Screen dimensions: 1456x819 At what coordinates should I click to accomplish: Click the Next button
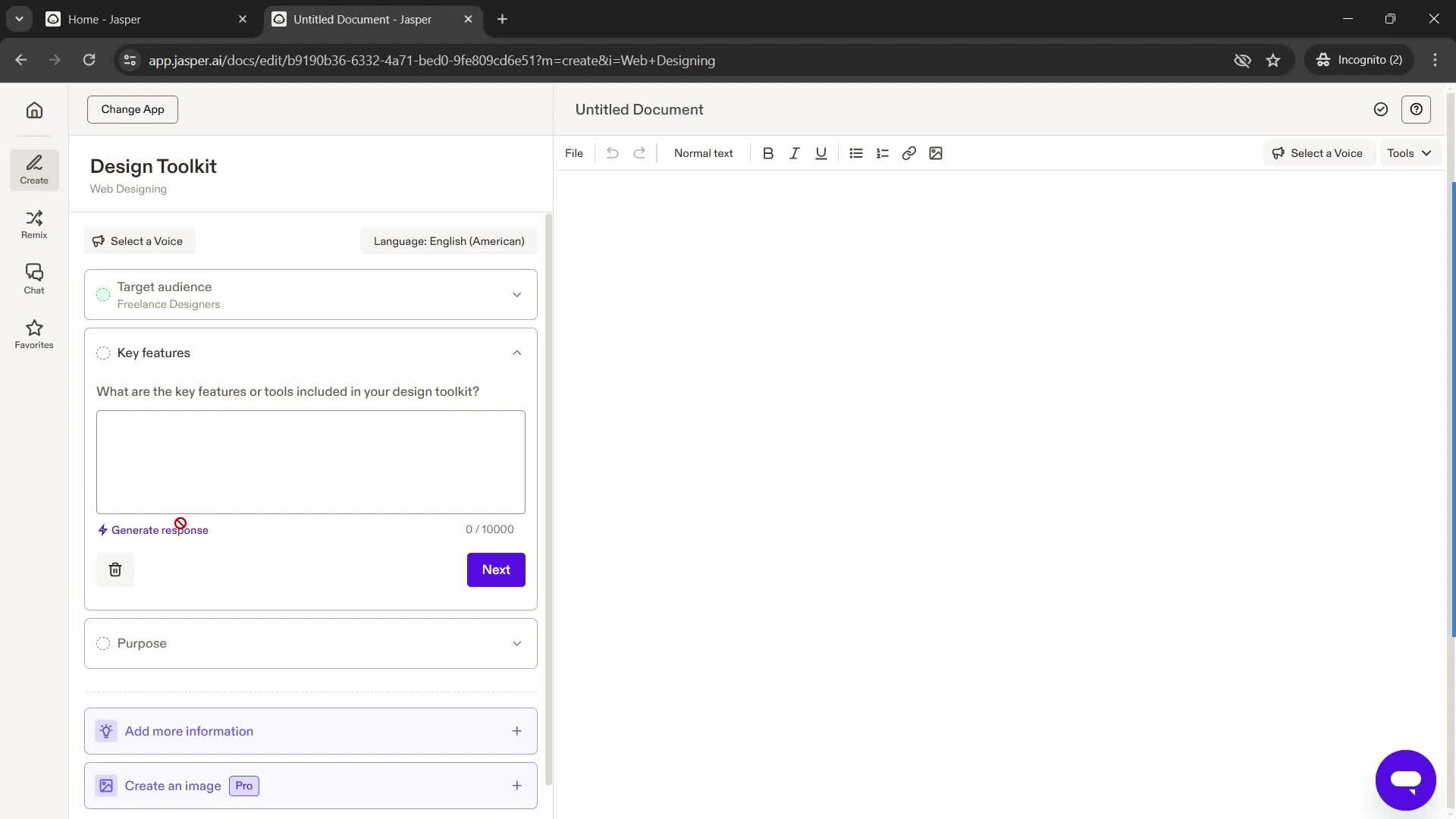(x=497, y=569)
